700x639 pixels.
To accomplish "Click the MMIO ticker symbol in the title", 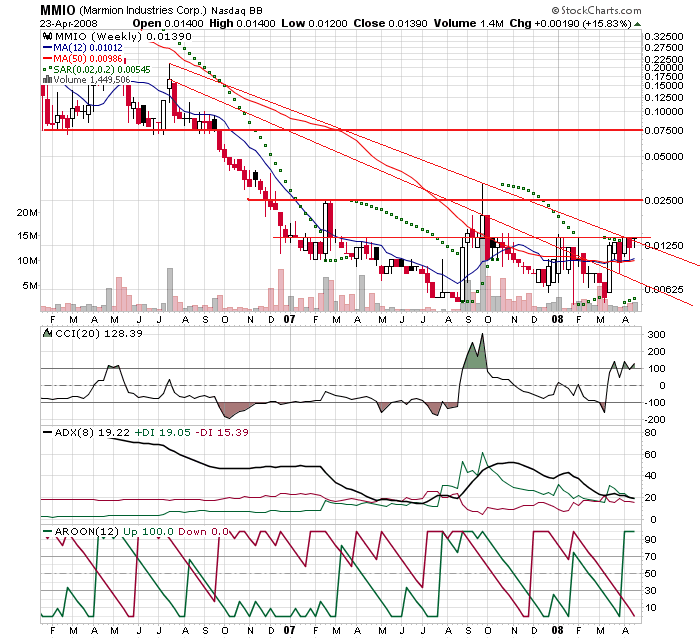I will coord(58,10).
